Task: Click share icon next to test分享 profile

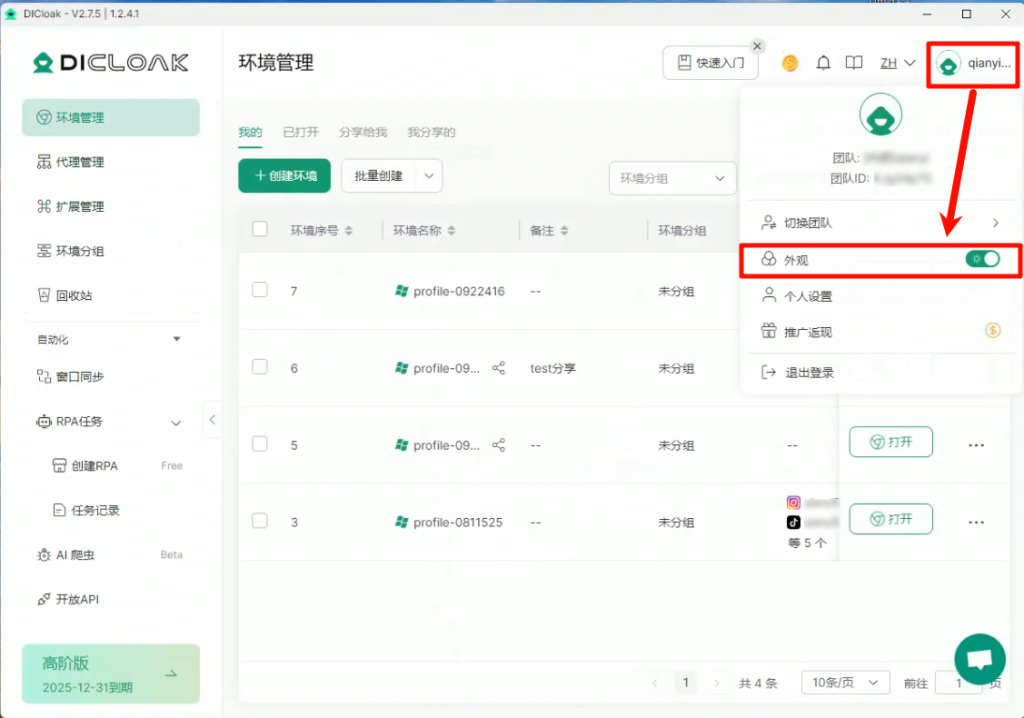Action: [x=499, y=368]
